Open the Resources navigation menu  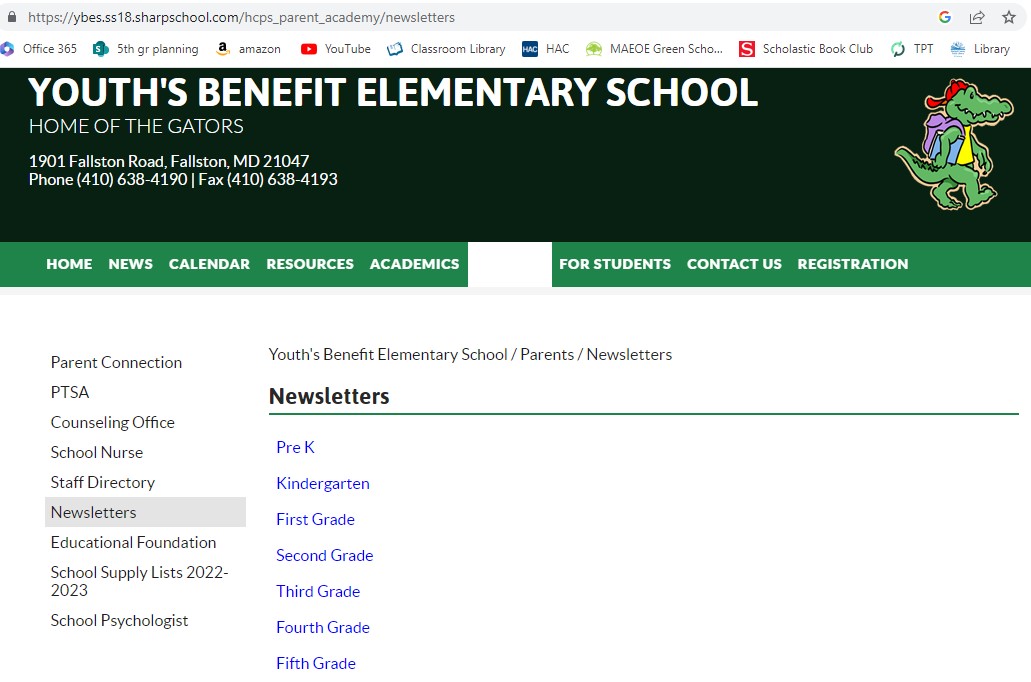pyautogui.click(x=310, y=264)
